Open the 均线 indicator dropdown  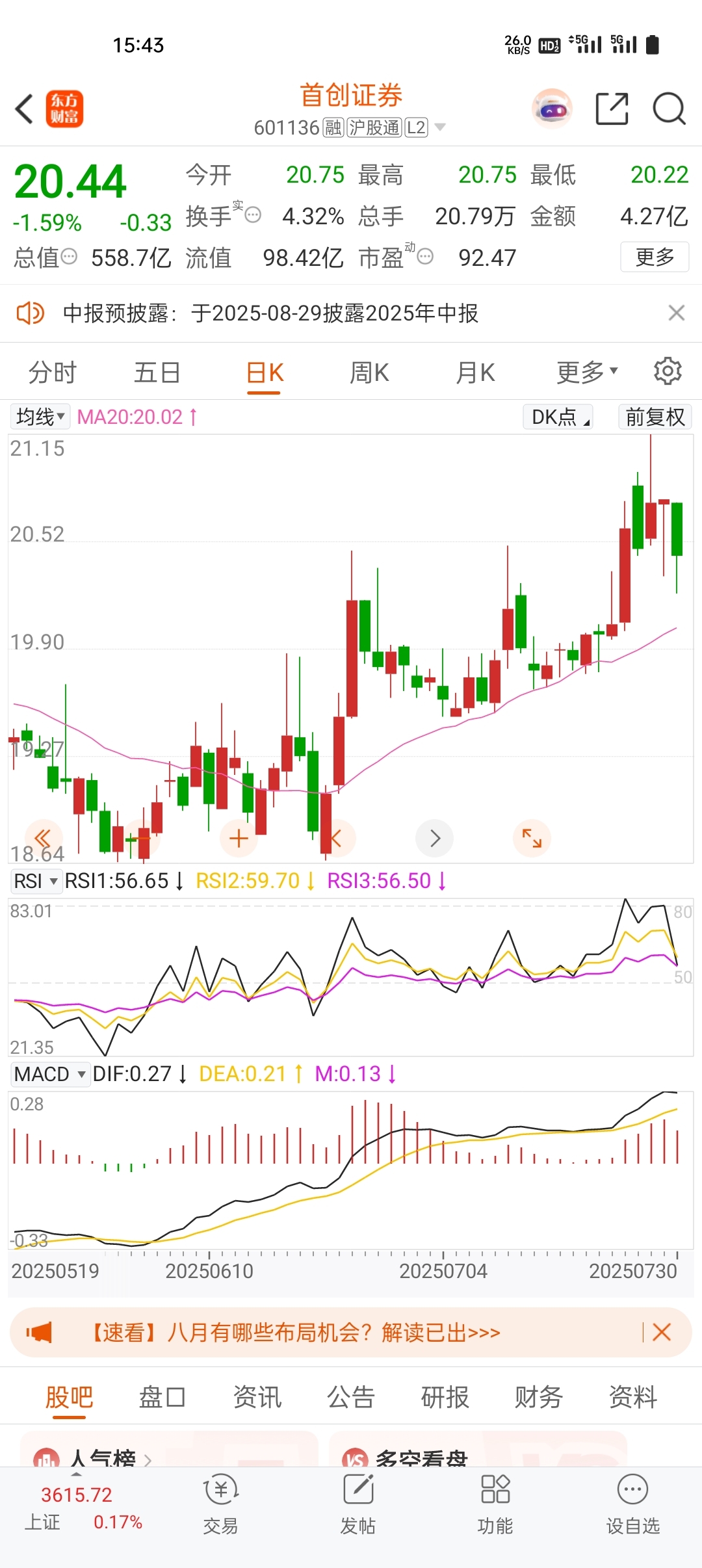click(40, 417)
